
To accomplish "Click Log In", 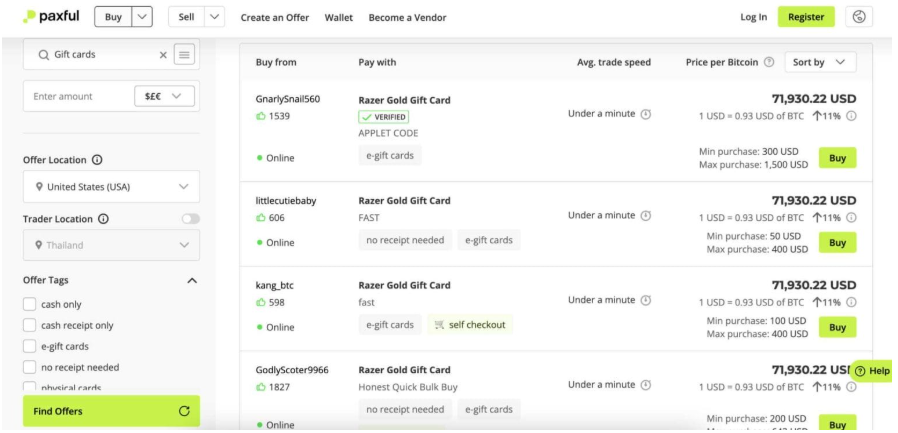I will [753, 17].
